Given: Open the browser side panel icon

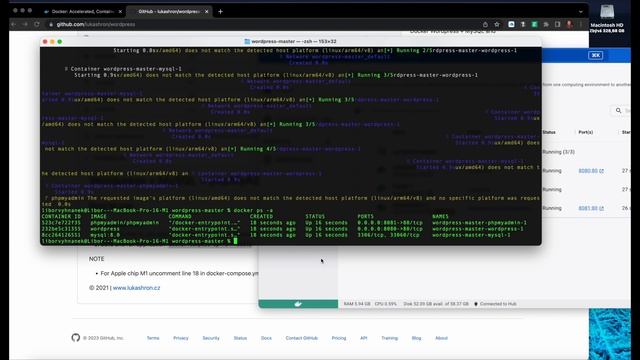Looking at the screenshot, I should pyautogui.click(x=558, y=24).
